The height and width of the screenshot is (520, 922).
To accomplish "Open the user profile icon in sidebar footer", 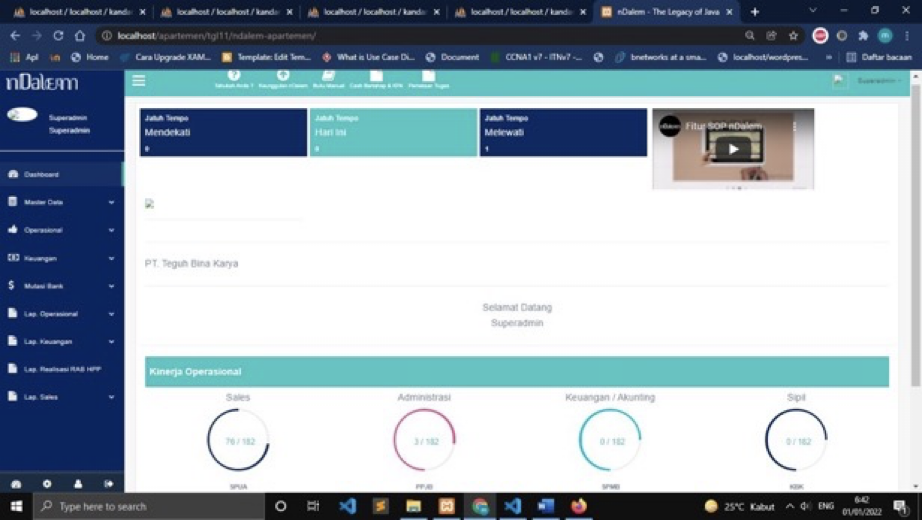I will click(78, 484).
